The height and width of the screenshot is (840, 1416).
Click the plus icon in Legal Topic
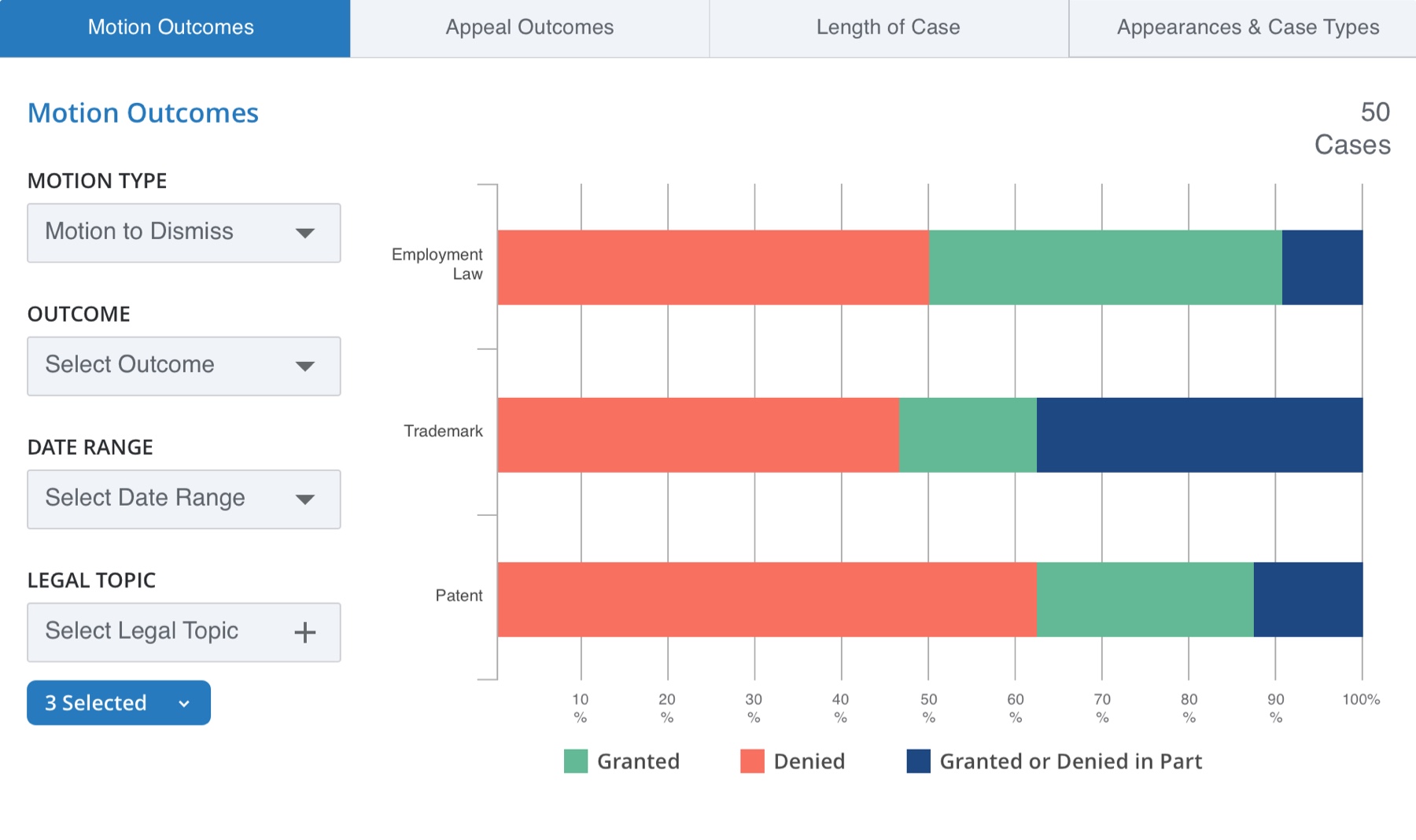click(x=304, y=632)
